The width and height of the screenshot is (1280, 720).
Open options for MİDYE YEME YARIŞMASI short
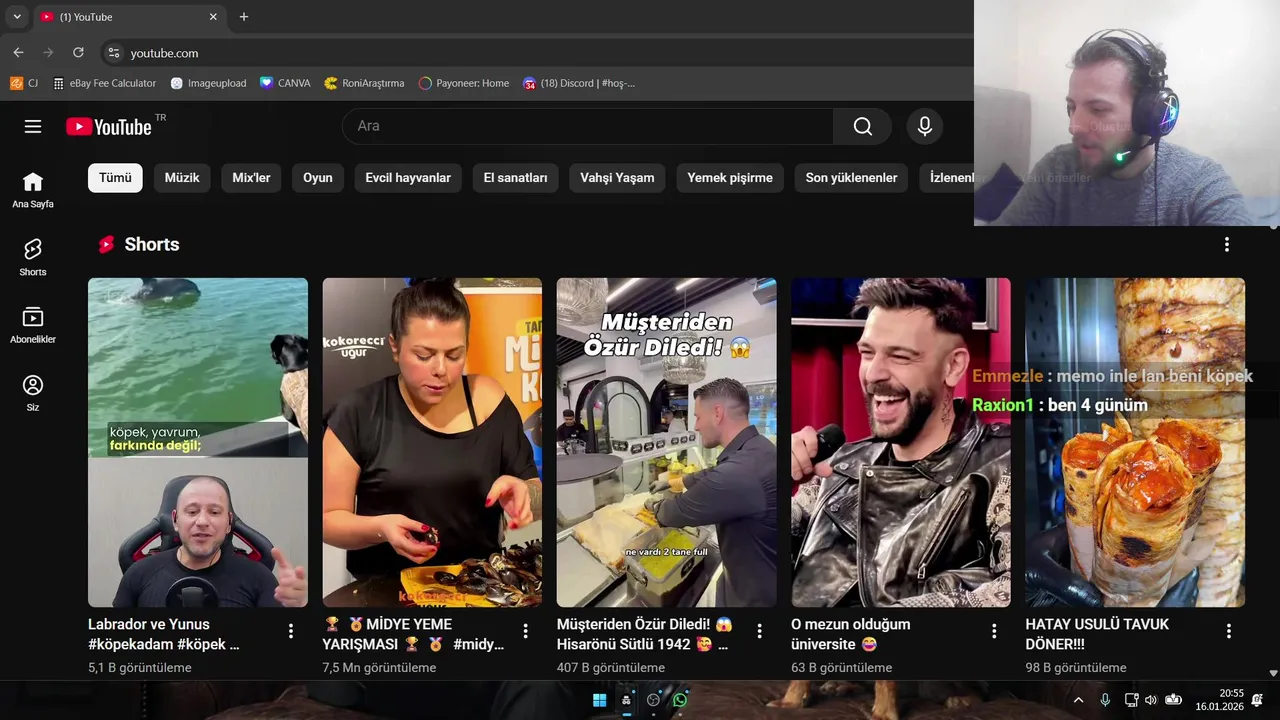[x=525, y=631]
